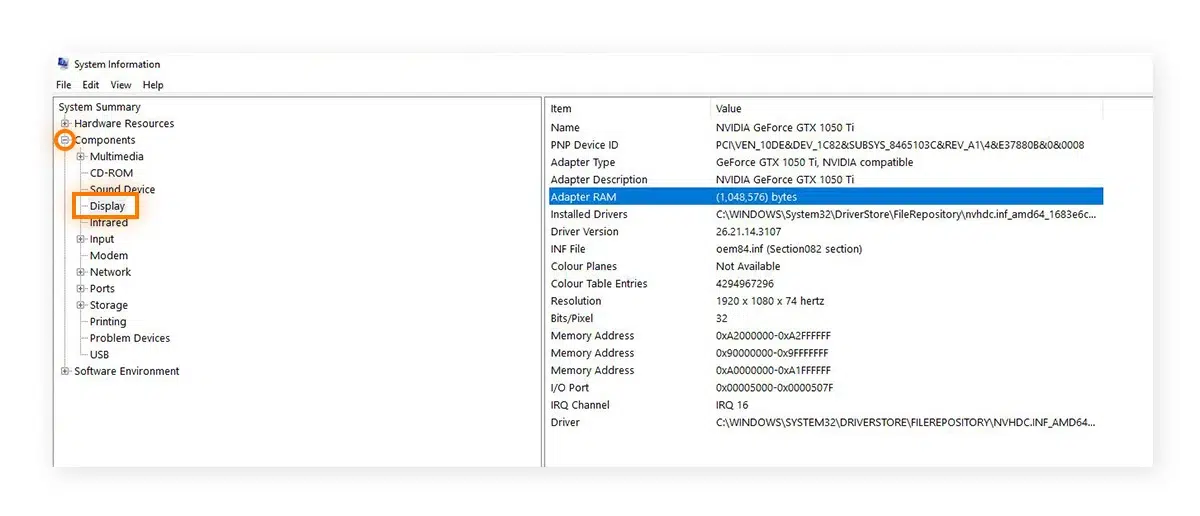Viewport: 1200px width, 516px height.
Task: Click the NVIDIA GeForce GTX 1050 Ti name value
Action: point(785,128)
